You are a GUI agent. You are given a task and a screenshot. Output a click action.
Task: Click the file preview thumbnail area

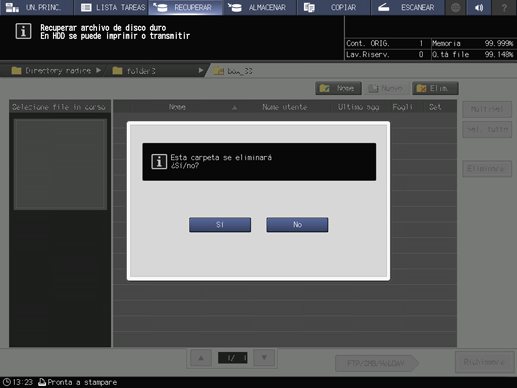pos(60,164)
